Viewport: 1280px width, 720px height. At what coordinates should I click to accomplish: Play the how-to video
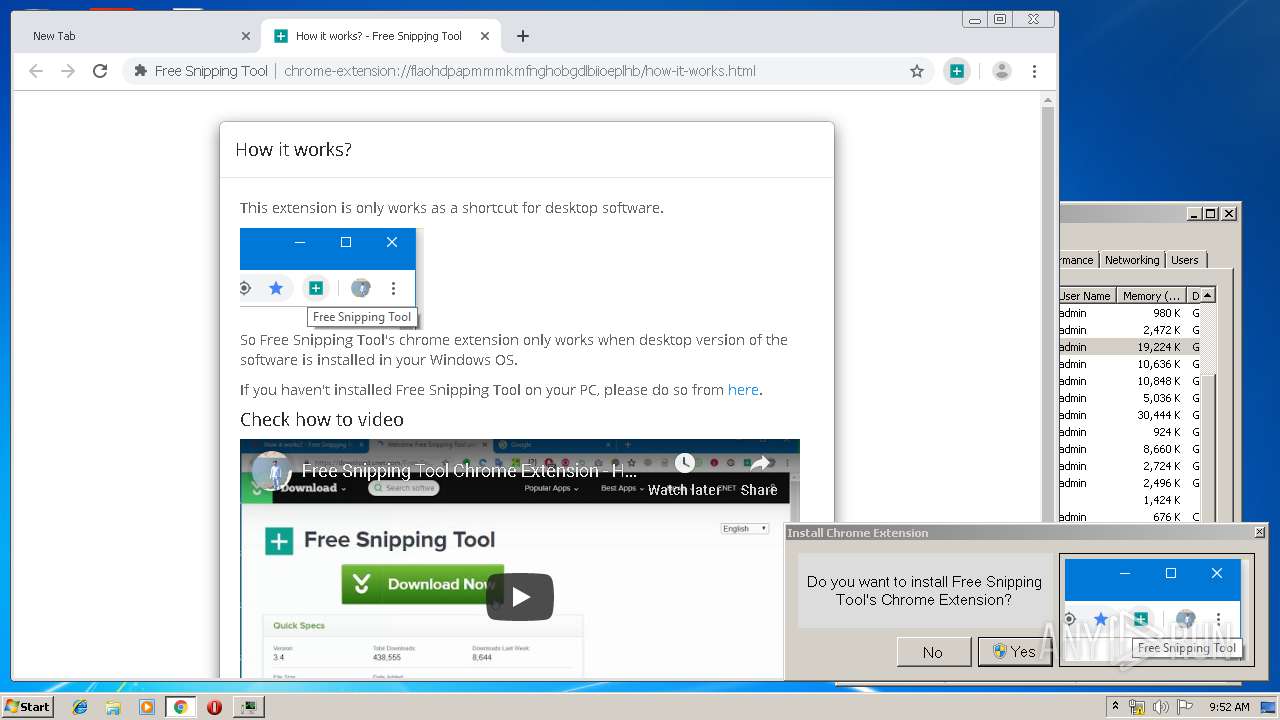point(520,597)
